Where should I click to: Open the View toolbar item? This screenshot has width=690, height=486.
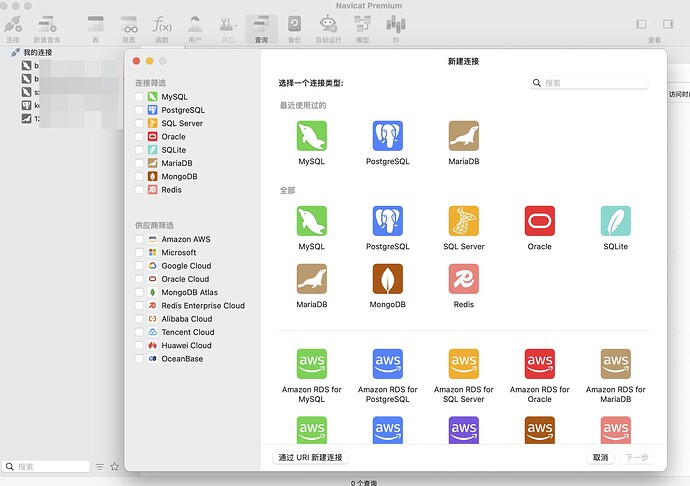coord(129,29)
